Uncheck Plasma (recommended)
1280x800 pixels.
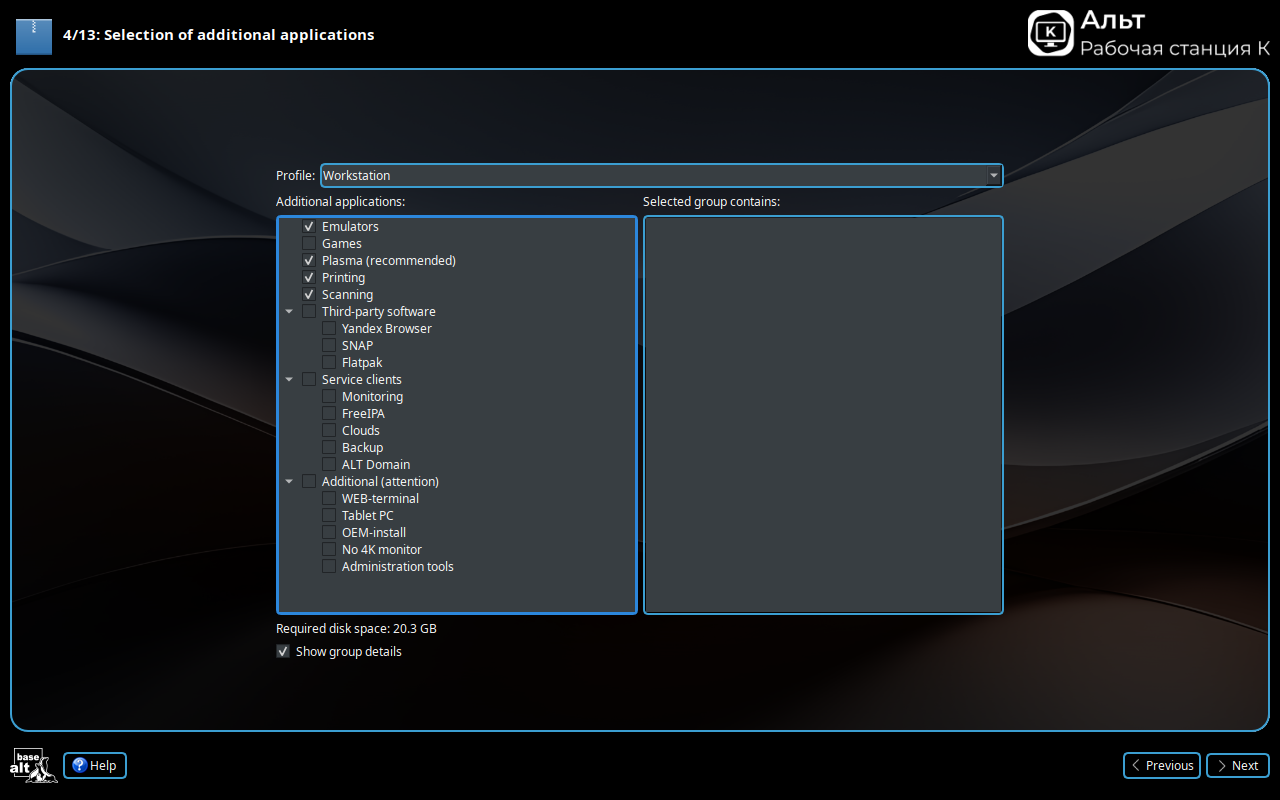309,261
